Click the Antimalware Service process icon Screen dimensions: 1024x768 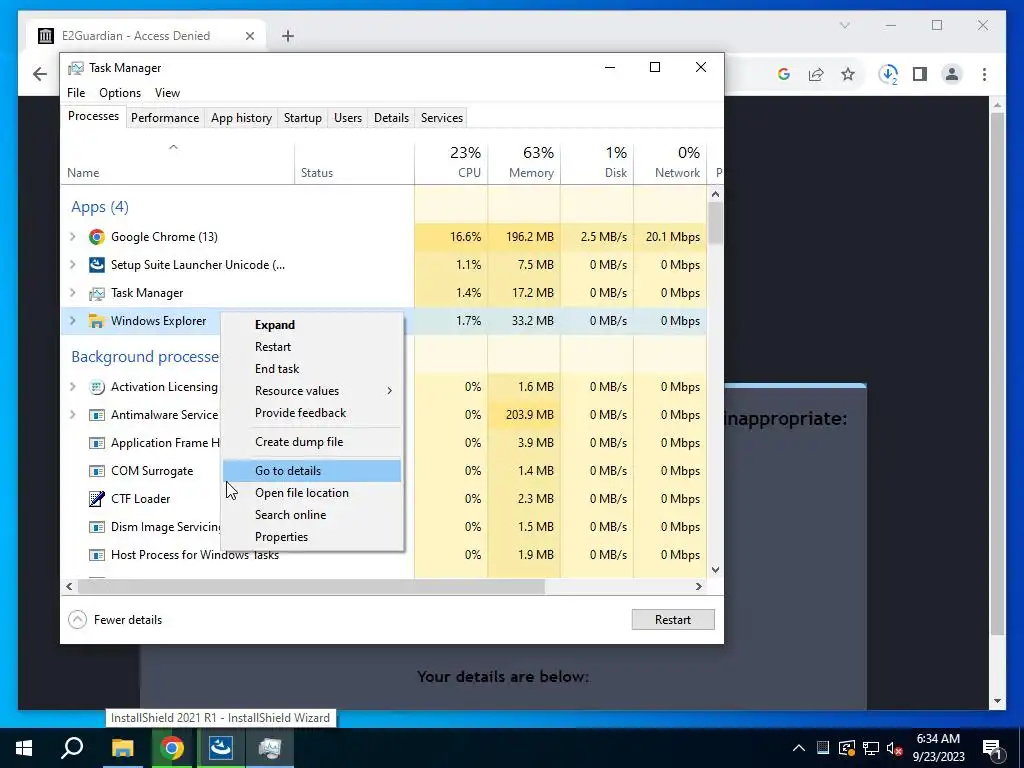click(97, 415)
